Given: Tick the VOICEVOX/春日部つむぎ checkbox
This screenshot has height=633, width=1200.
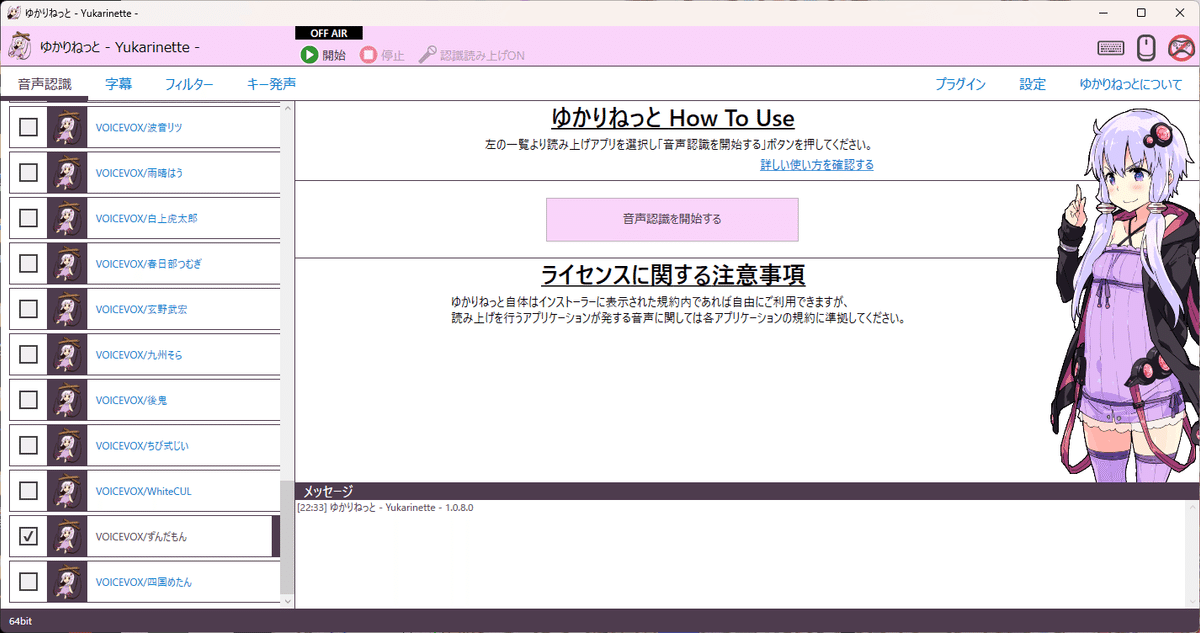Looking at the screenshot, I should [29, 263].
